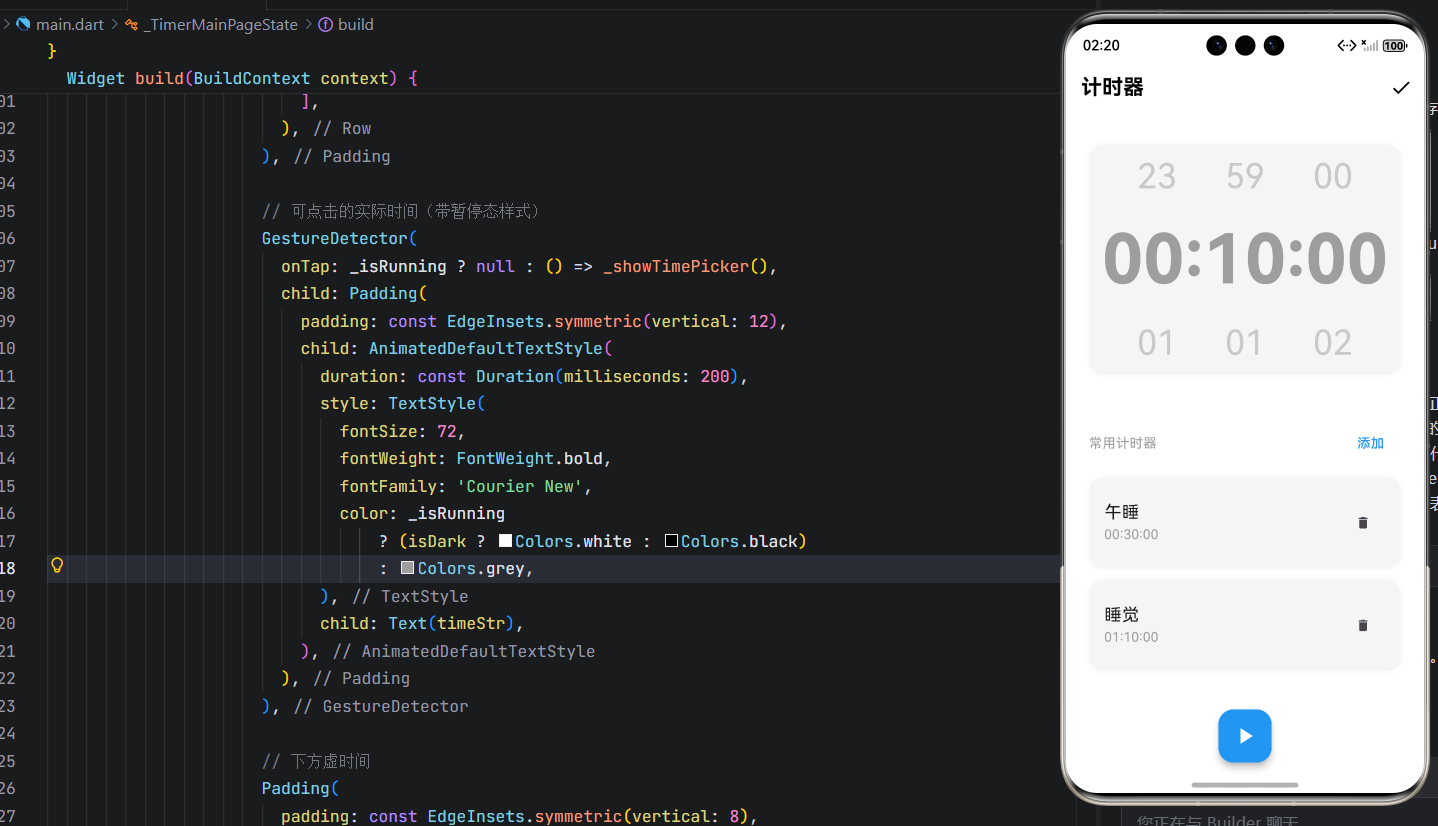Image resolution: width=1438 pixels, height=826 pixels.
Task: Click the phone status bar clock 02:20
Action: coord(1101,46)
